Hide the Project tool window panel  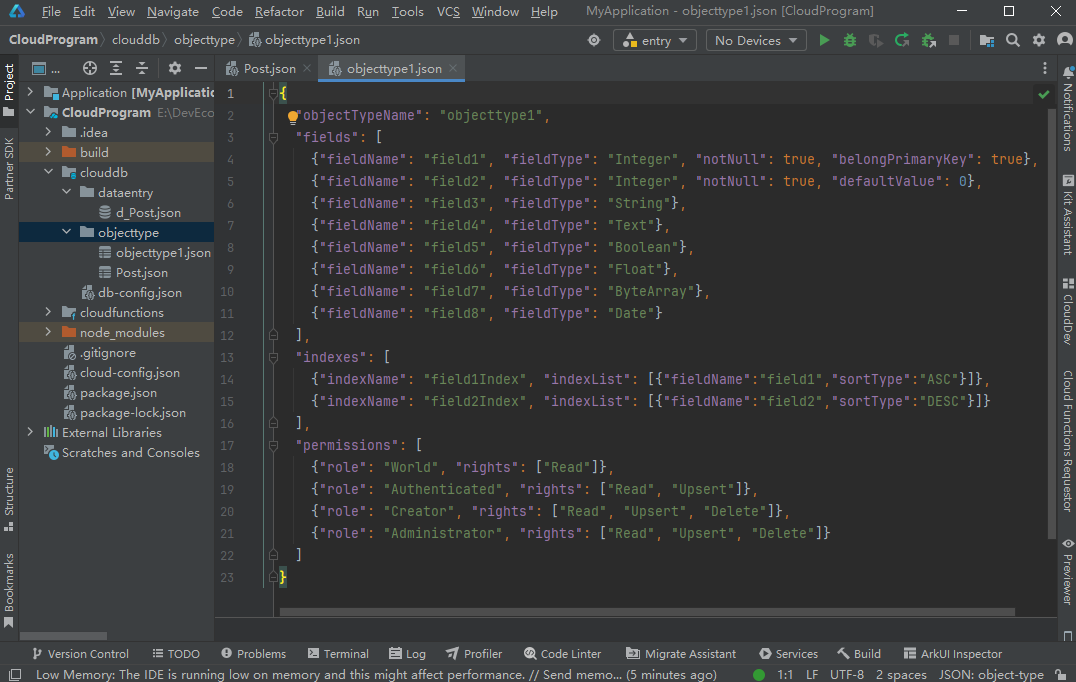click(201, 68)
